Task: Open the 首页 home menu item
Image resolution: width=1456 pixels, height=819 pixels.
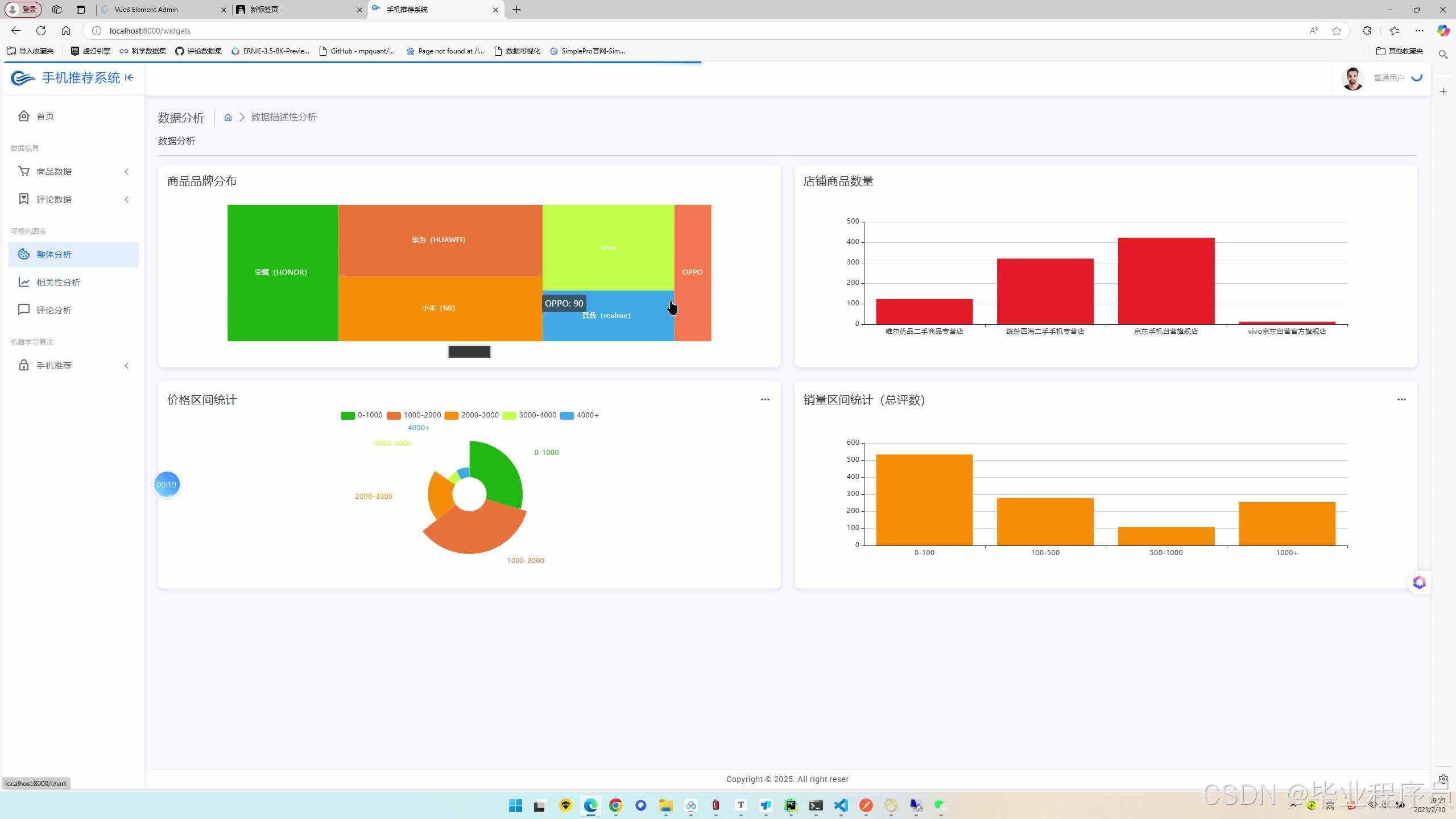Action: click(x=73, y=116)
